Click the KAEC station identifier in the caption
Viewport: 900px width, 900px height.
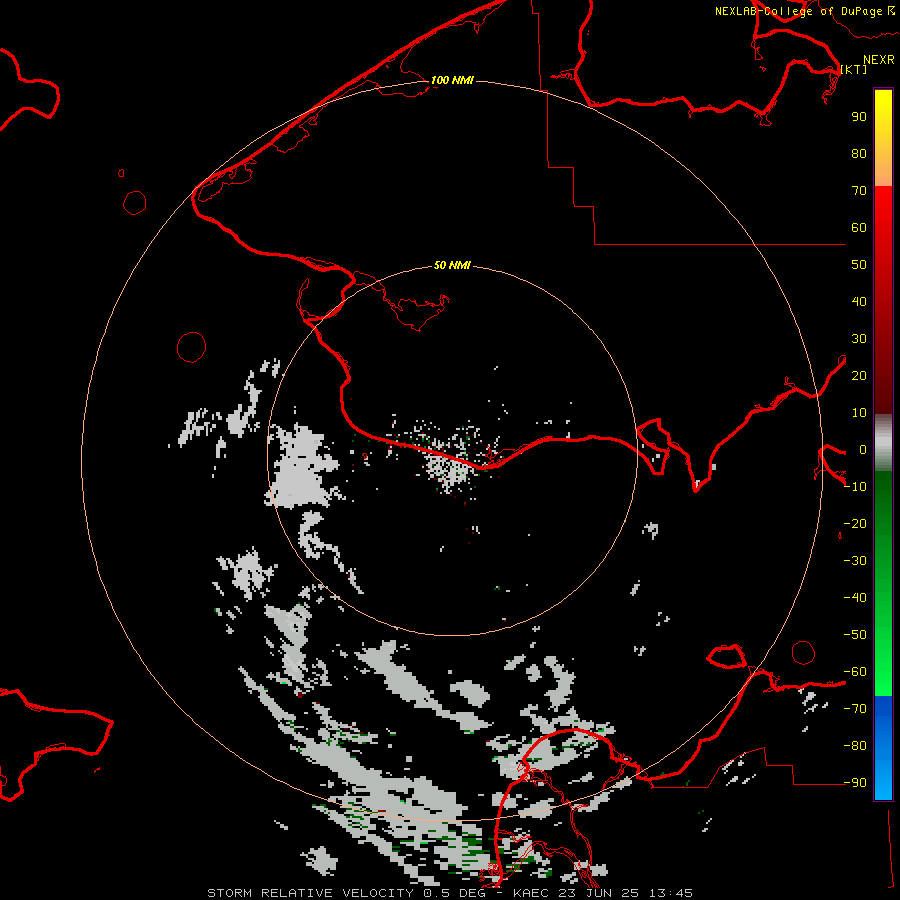pos(531,893)
